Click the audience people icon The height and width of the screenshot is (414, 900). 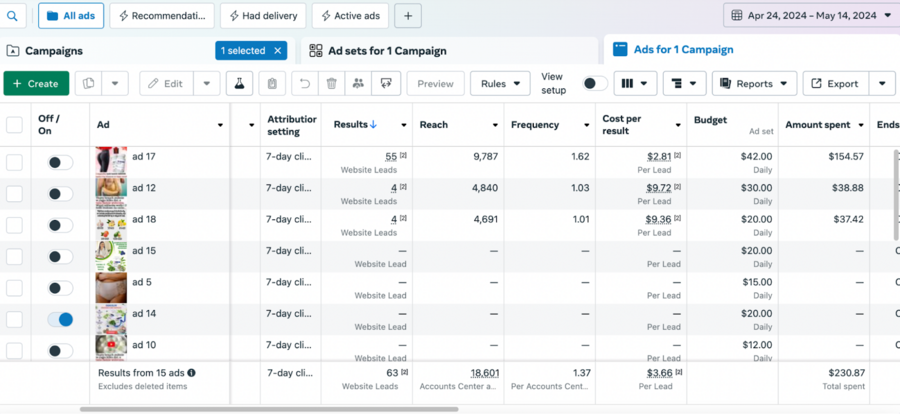point(358,84)
